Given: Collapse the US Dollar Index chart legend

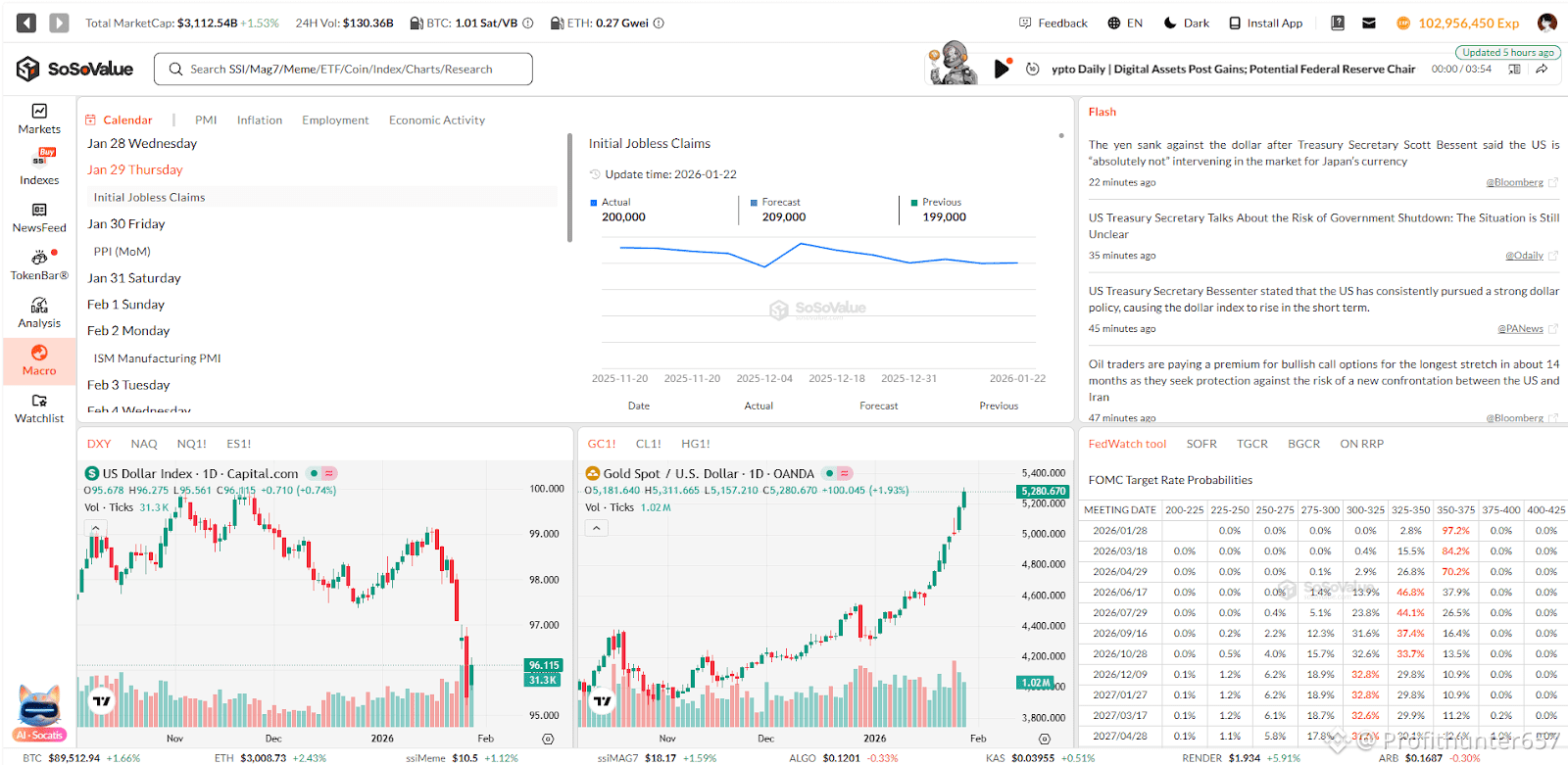Looking at the screenshot, I should [95, 528].
